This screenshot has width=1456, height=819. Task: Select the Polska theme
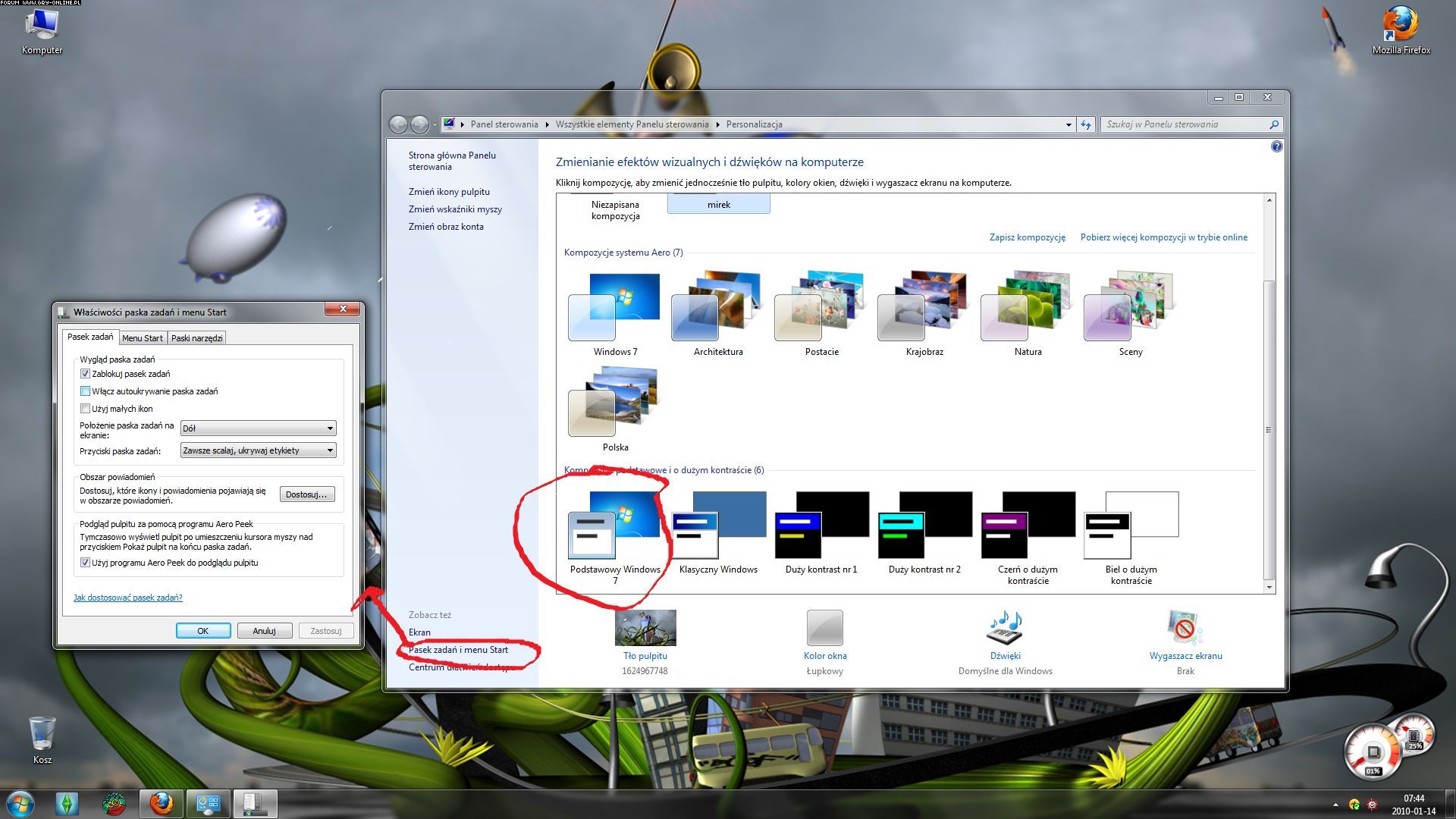[615, 409]
